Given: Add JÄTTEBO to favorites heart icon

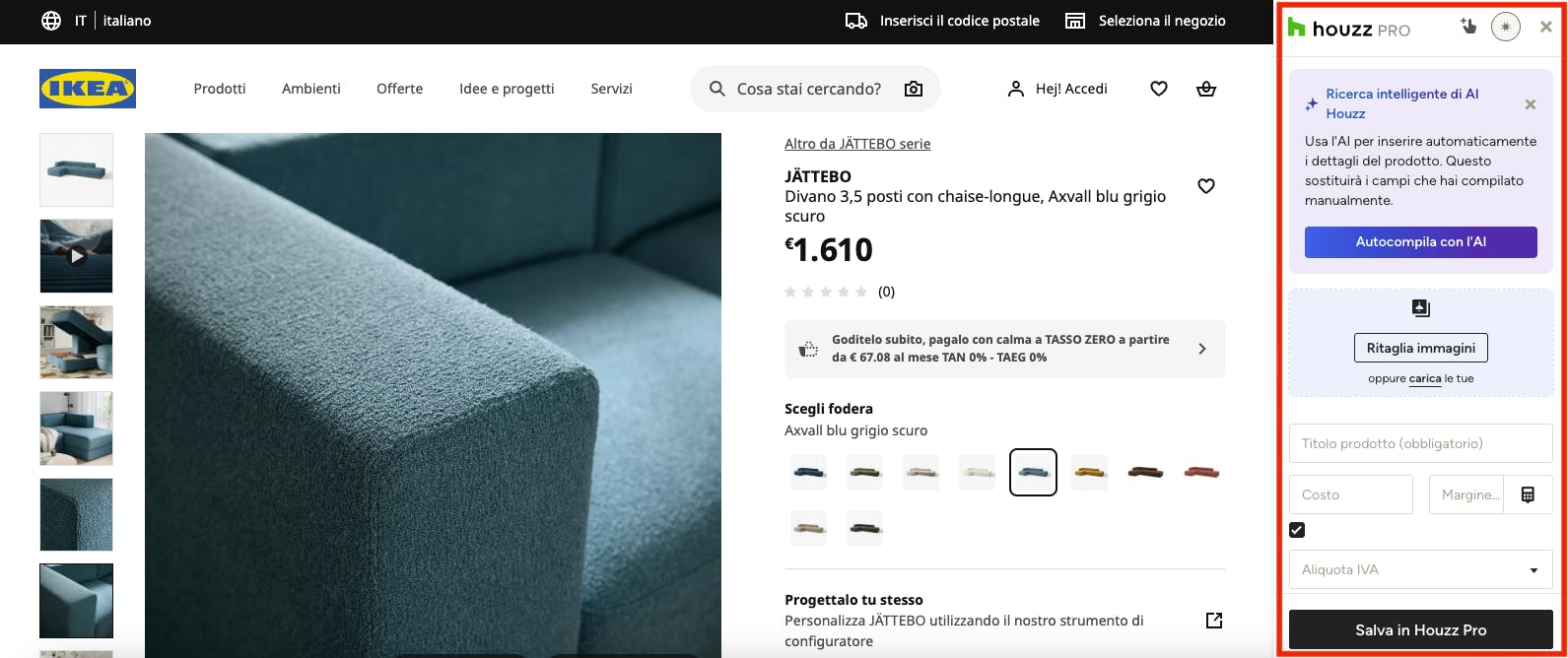Looking at the screenshot, I should point(1206,186).
